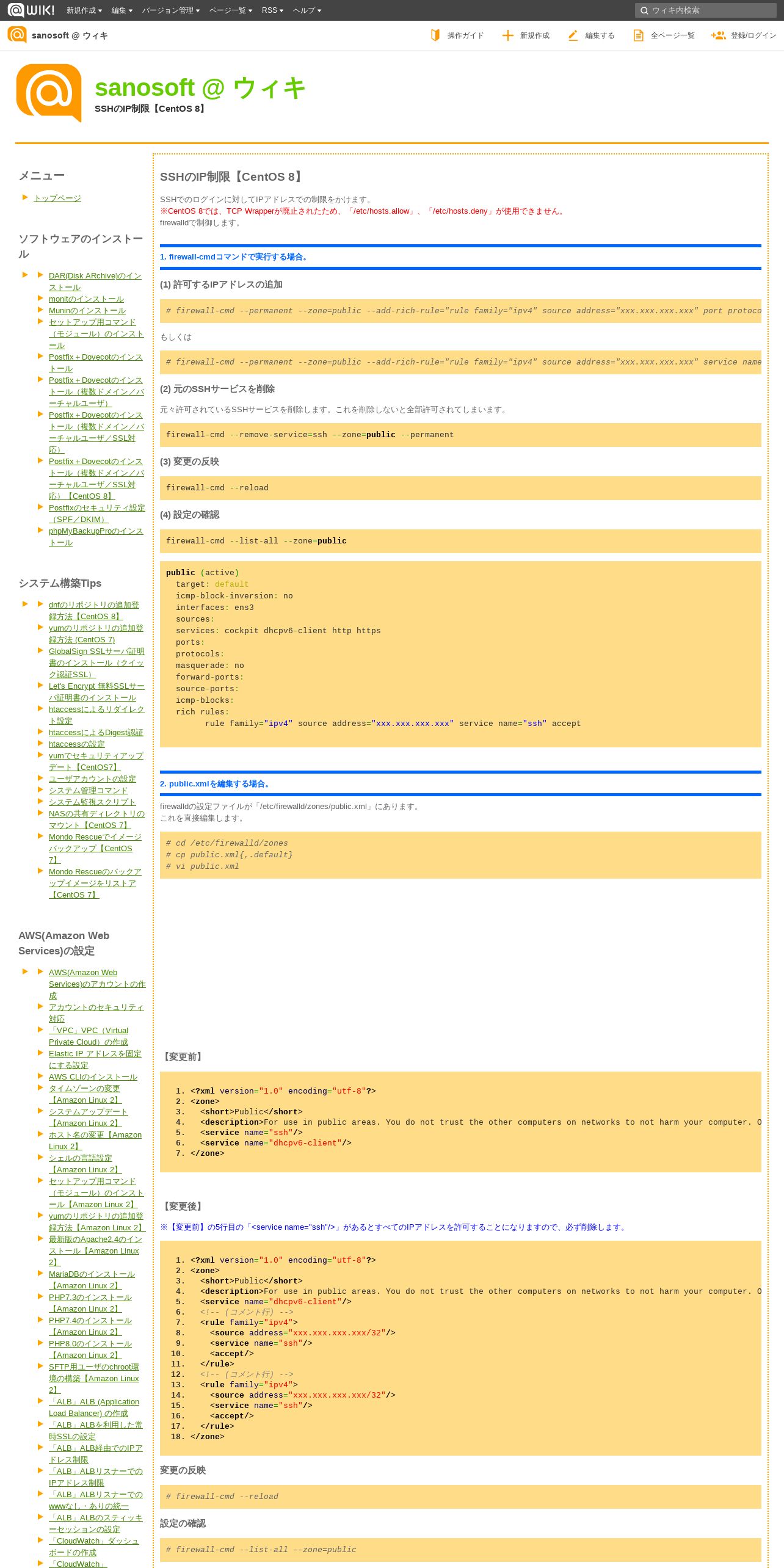Click arrow bullet beside AWS CLIのインストール
The width and height of the screenshot is (784, 1568).
(40, 1076)
